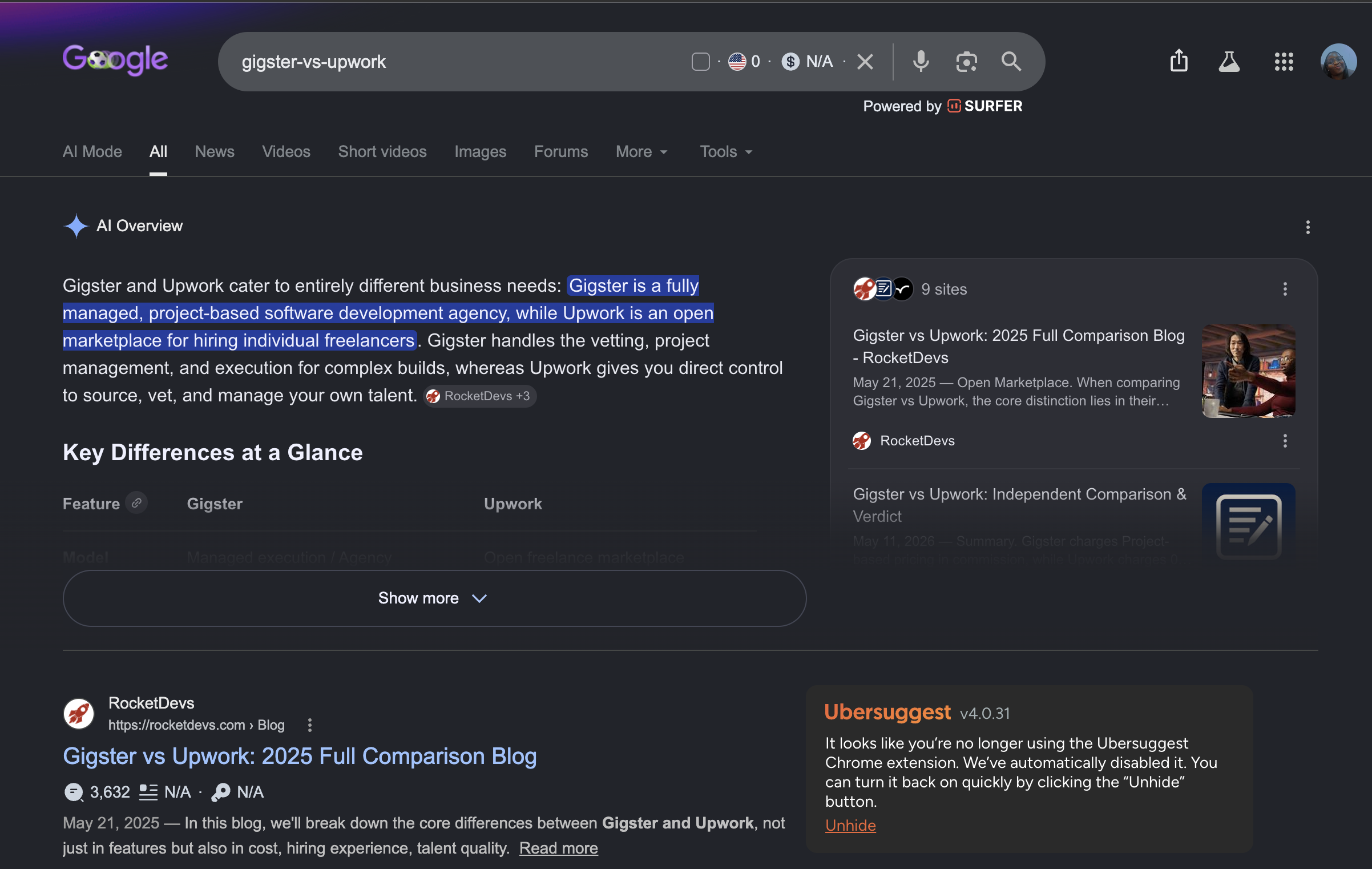Switch to the Images tab
Viewport: 1372px width, 869px height.
[x=481, y=152]
